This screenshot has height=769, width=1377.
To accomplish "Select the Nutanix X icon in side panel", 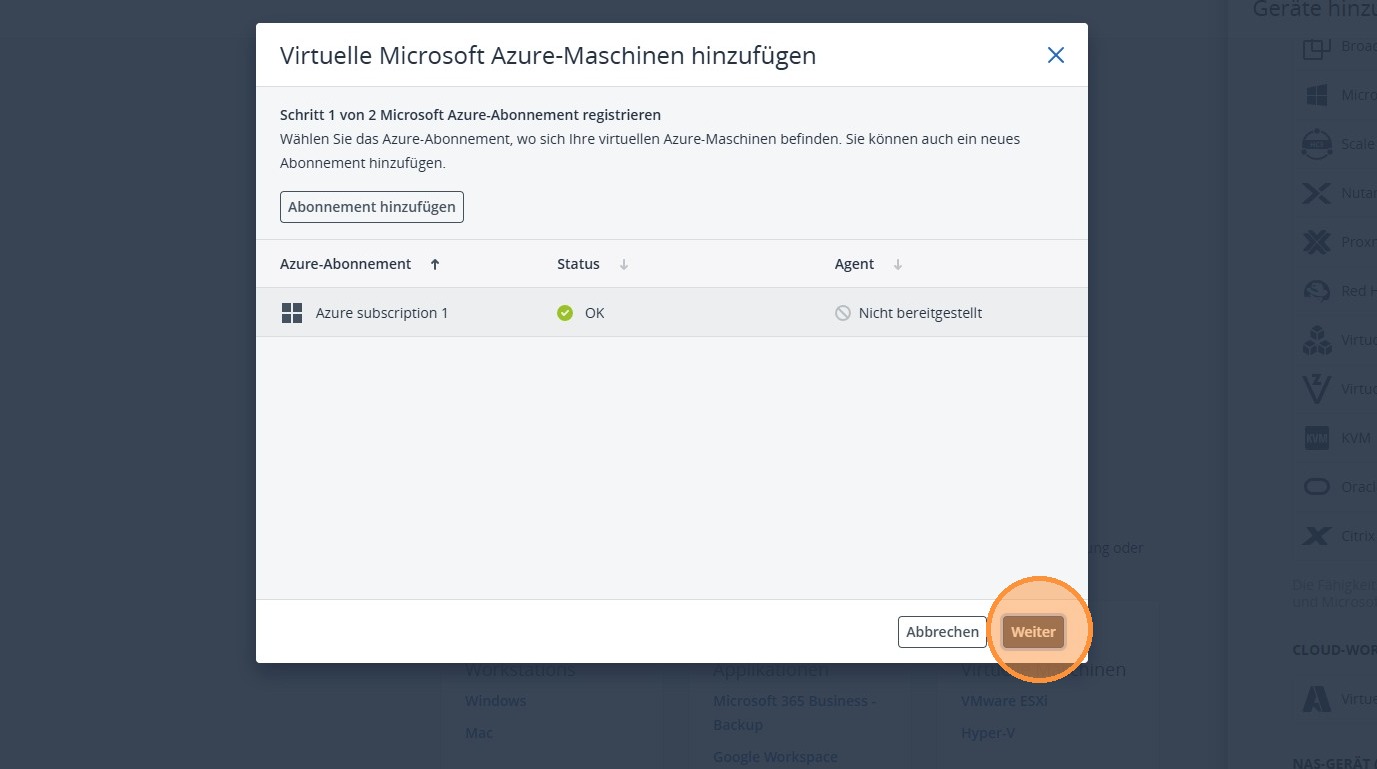I will tap(1317, 193).
